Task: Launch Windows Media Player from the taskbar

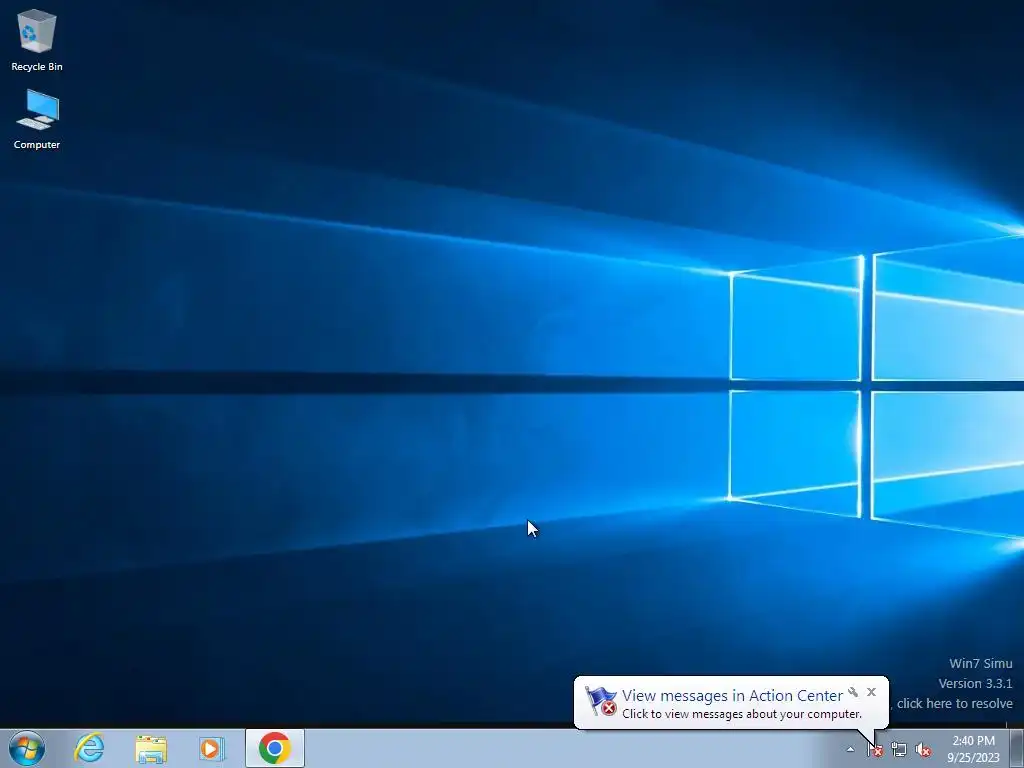Action: 212,748
